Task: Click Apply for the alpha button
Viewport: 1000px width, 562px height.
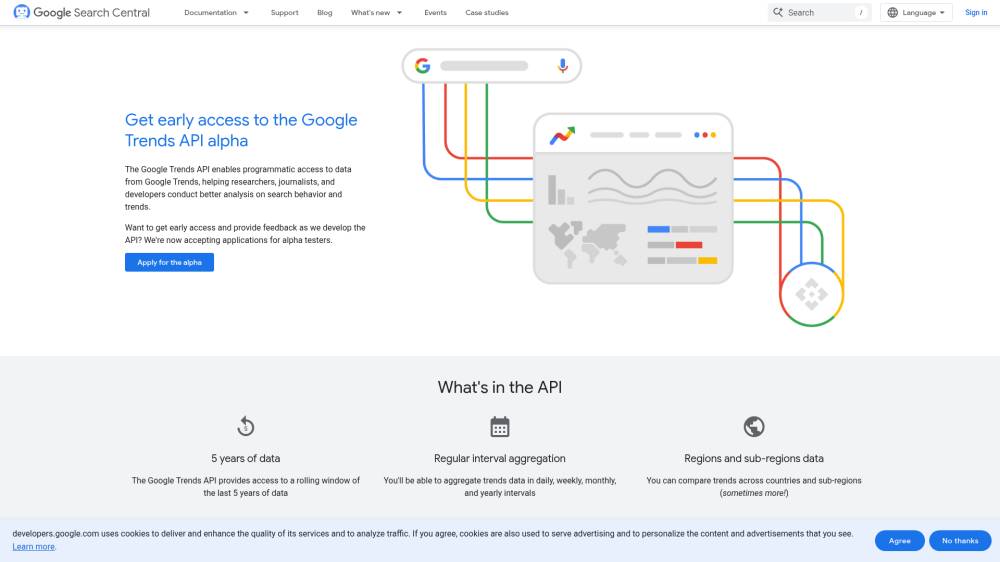Action: coord(169,262)
